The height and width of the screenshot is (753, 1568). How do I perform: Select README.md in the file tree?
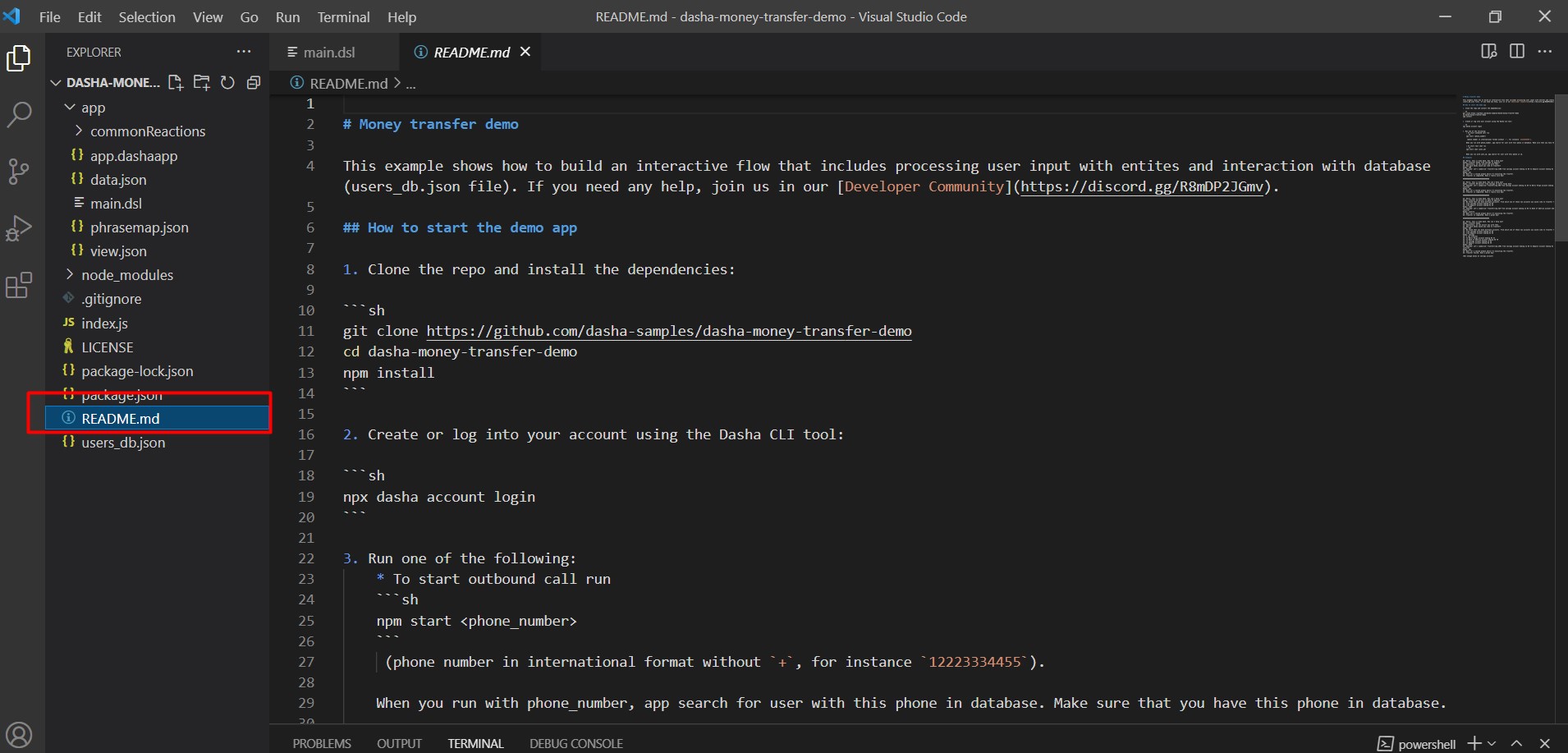[157, 419]
